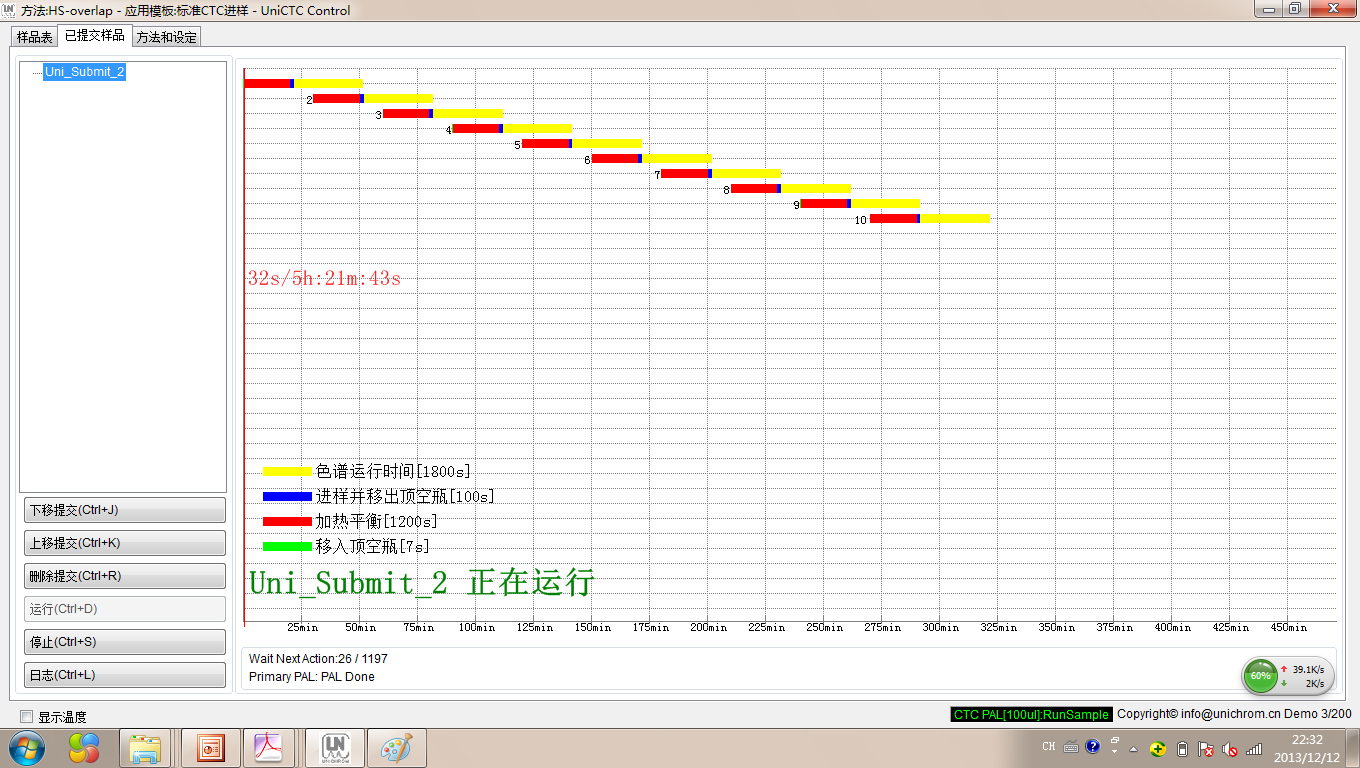Click the copyright info@unichrom.cn text
The height and width of the screenshot is (768, 1360).
click(x=1234, y=714)
